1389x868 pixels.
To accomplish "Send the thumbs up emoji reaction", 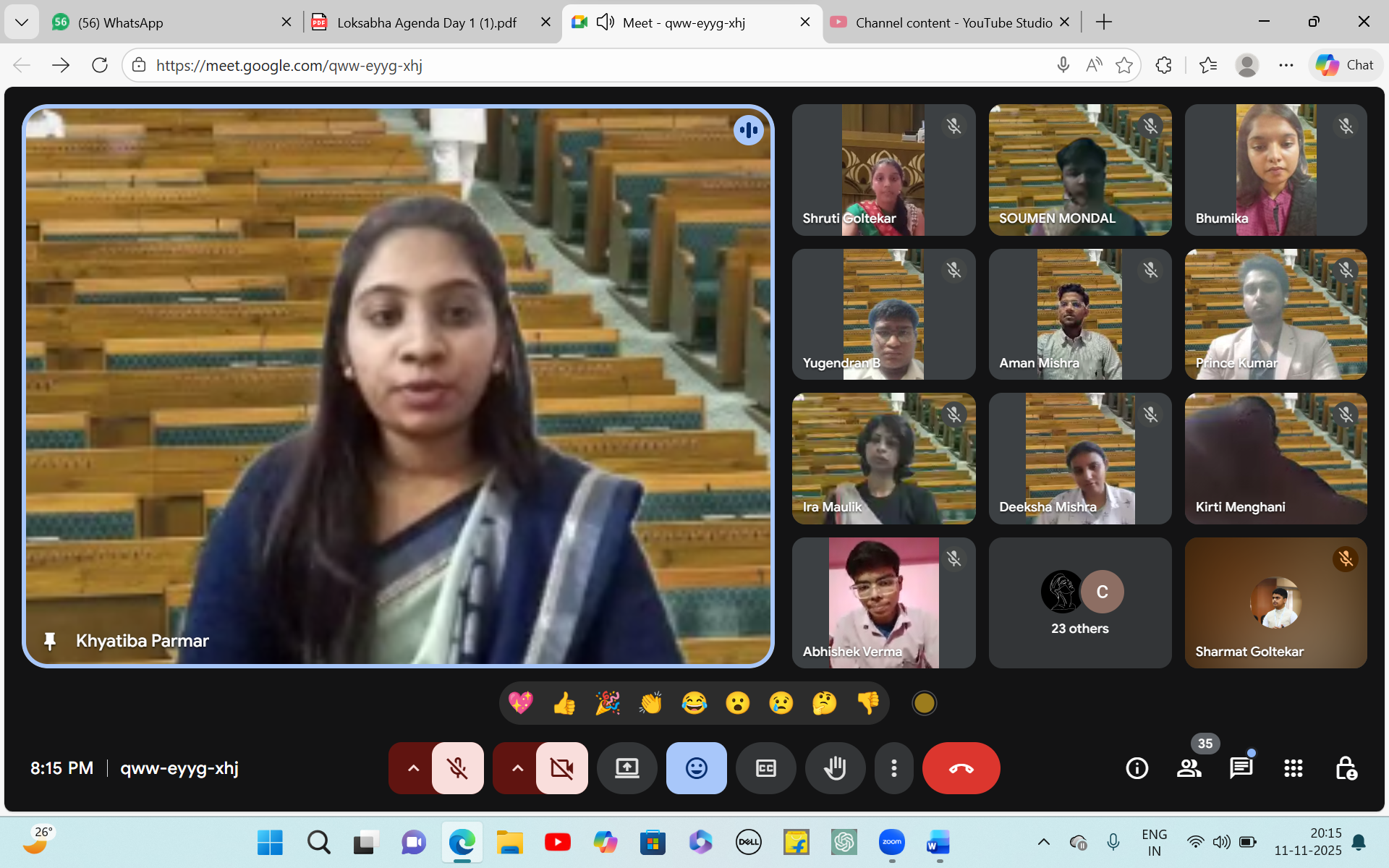I will [x=564, y=703].
